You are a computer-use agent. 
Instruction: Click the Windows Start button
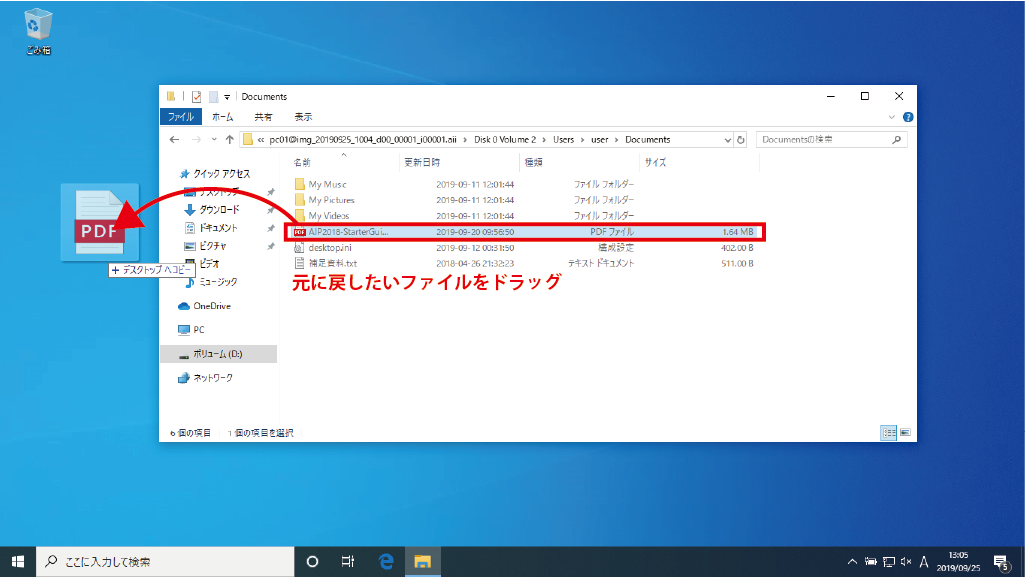point(18,561)
